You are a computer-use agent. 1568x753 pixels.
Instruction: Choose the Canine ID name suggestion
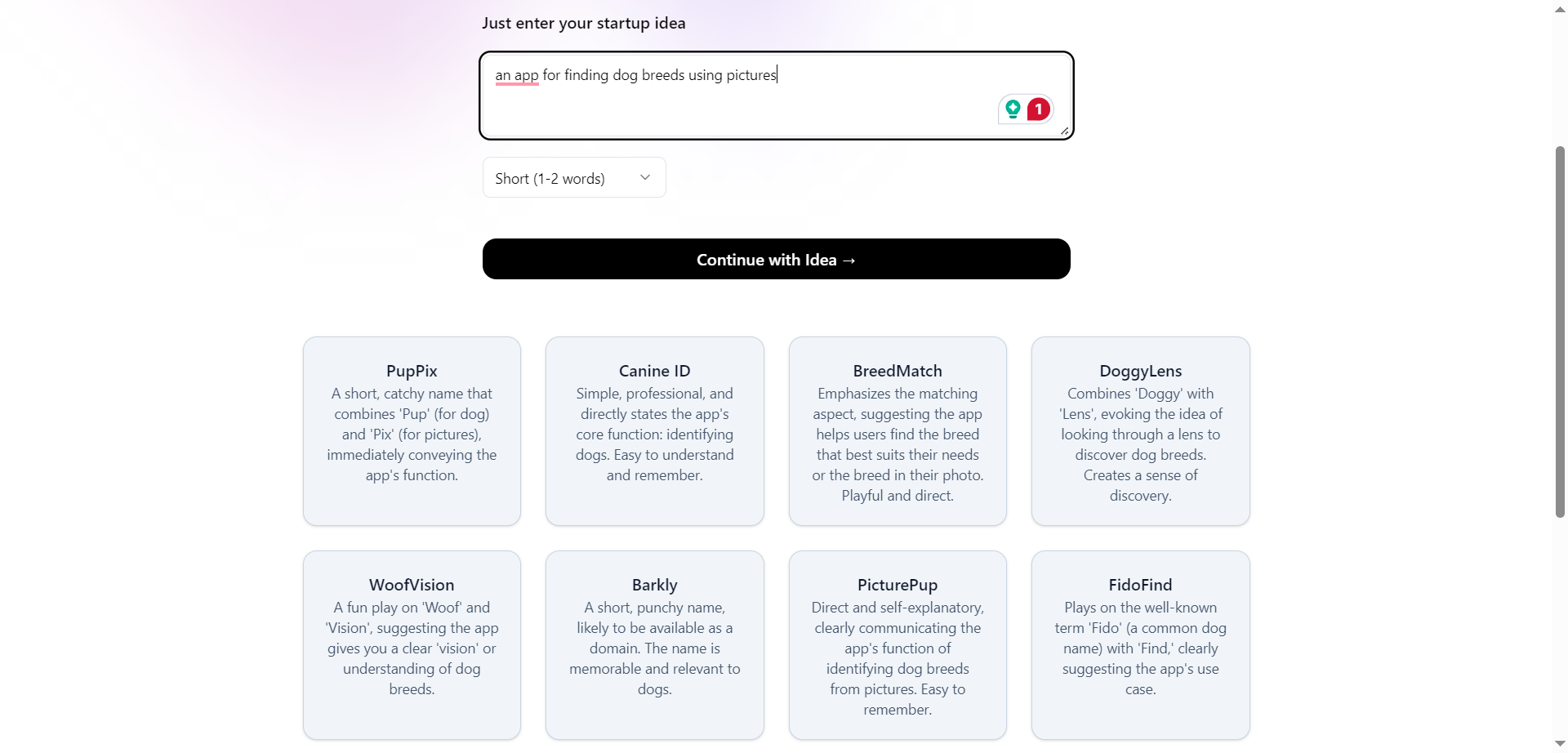click(654, 431)
